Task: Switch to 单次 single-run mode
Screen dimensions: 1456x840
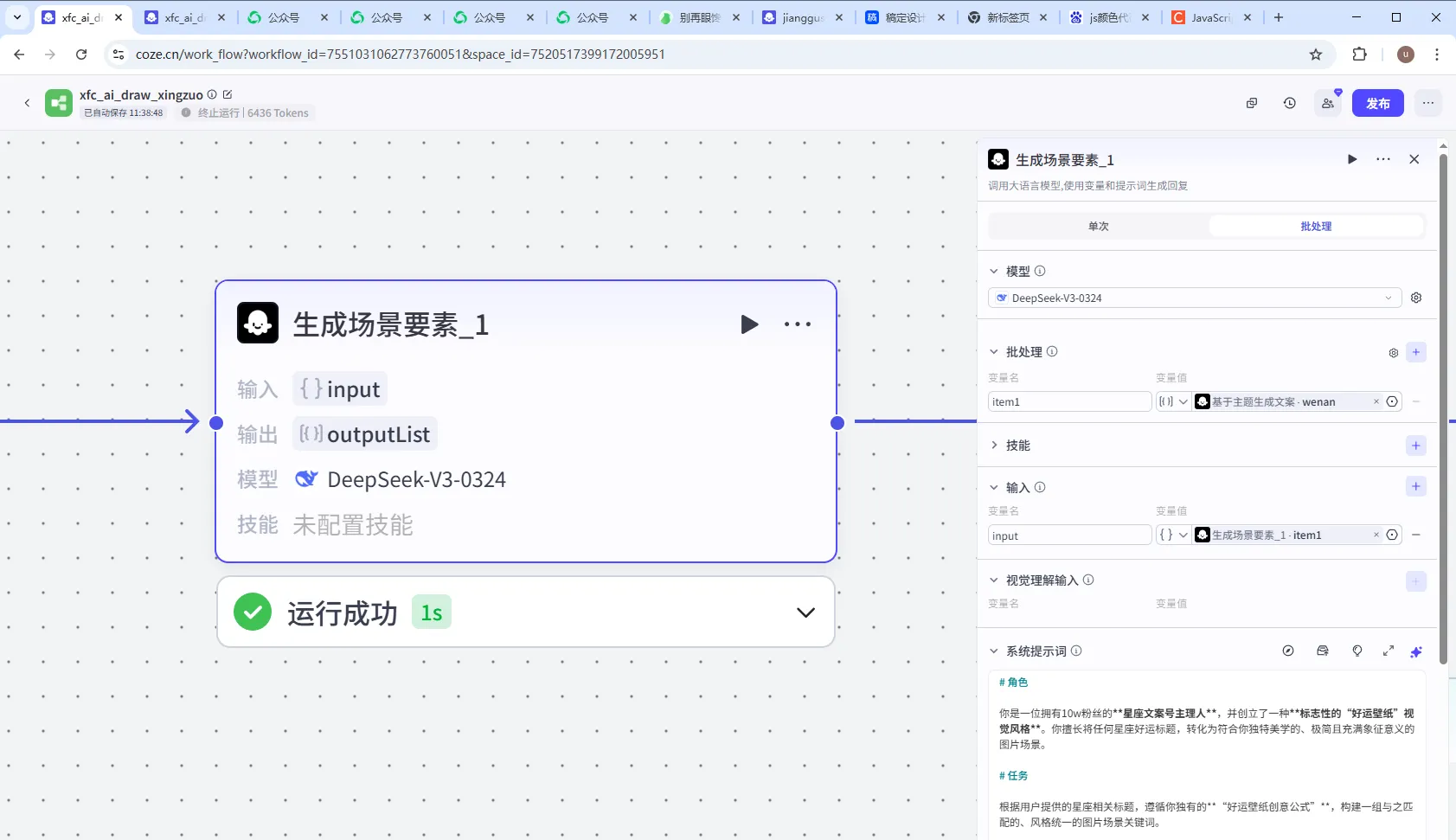Action: point(1098,227)
